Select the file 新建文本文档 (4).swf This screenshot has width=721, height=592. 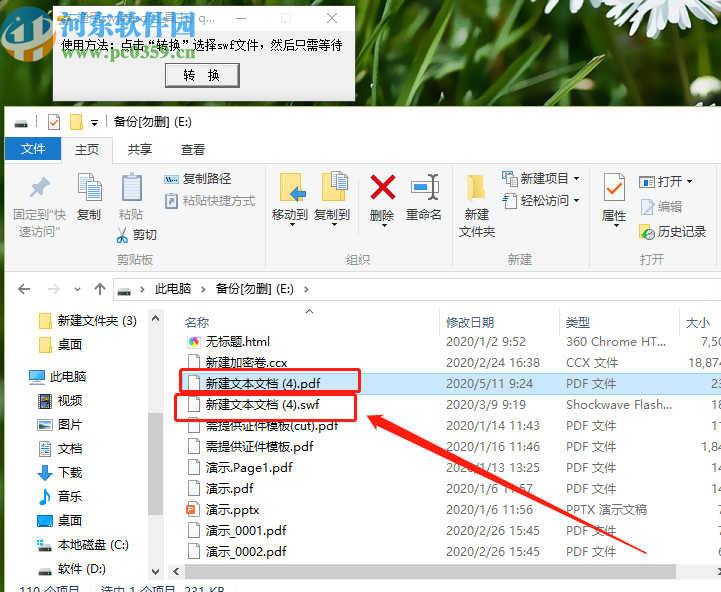[x=262, y=405]
